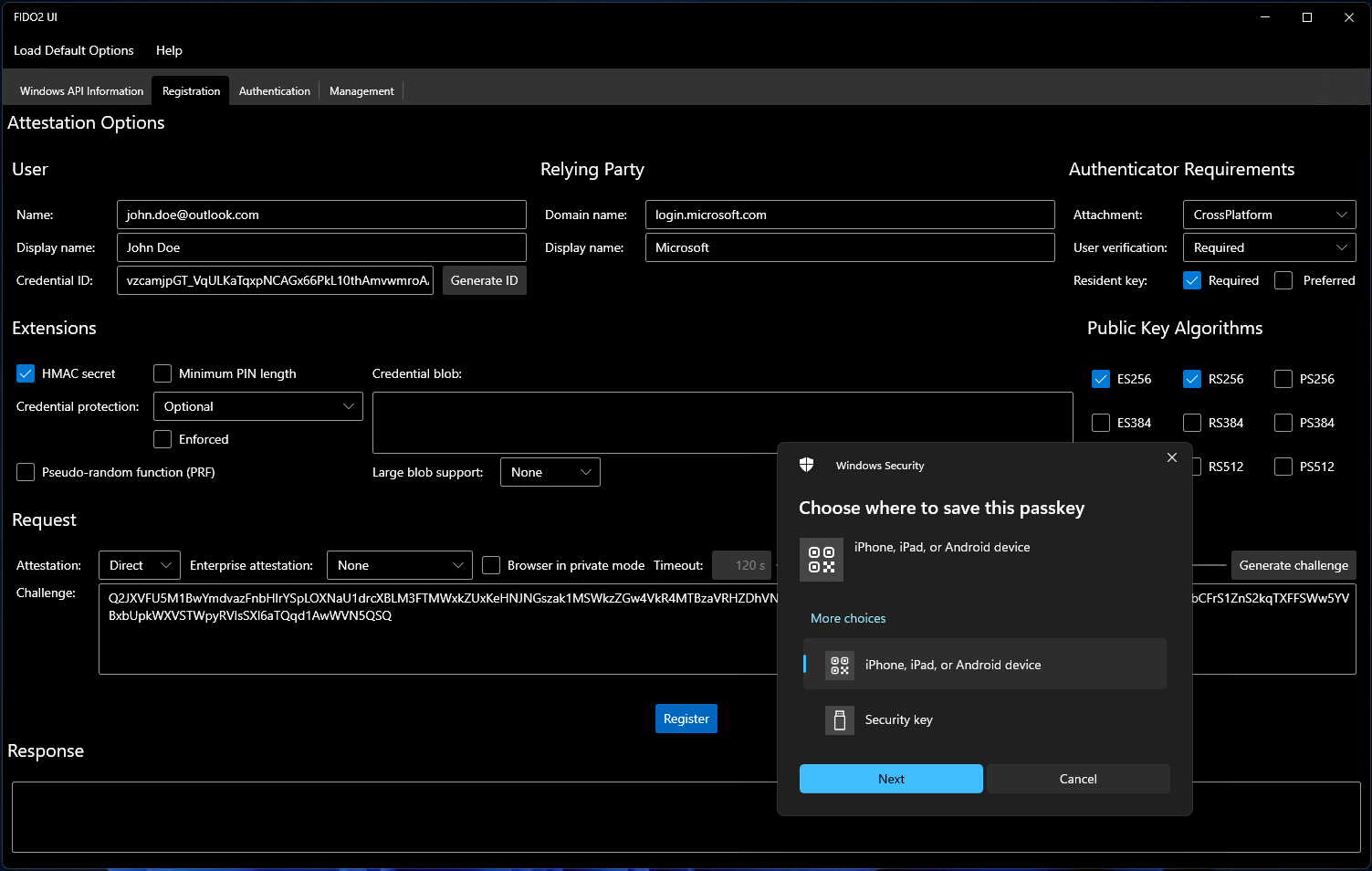Image resolution: width=1372 pixels, height=871 pixels.
Task: Click the More choices link
Action: (x=848, y=618)
